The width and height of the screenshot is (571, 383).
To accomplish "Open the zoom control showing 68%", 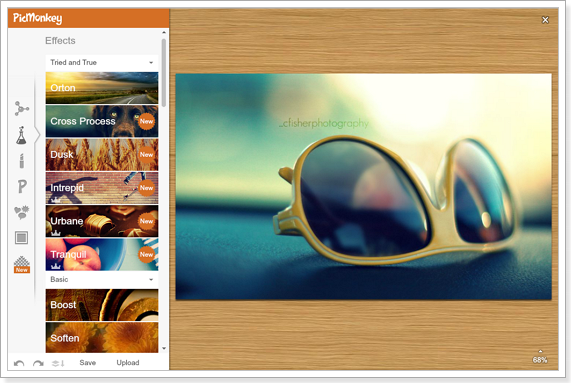I will click(x=540, y=357).
